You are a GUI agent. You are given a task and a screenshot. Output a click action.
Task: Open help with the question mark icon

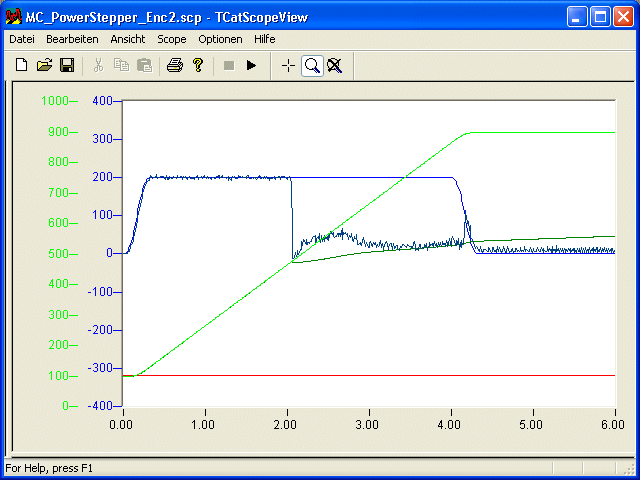[198, 65]
